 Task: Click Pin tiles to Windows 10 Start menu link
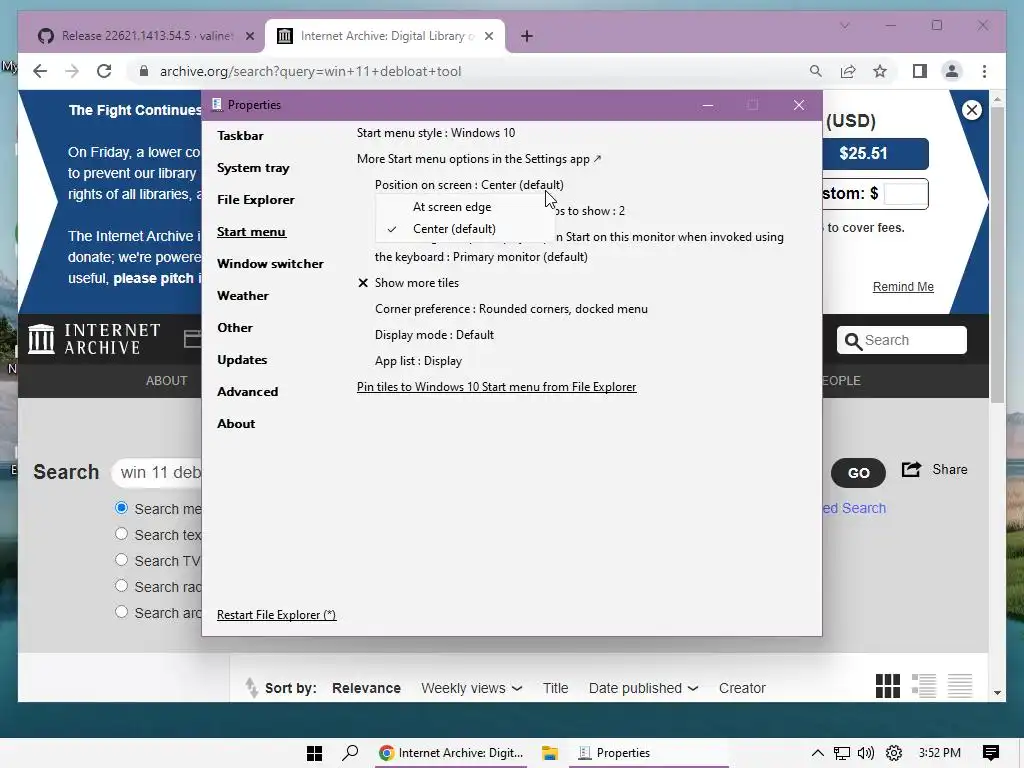coord(496,387)
